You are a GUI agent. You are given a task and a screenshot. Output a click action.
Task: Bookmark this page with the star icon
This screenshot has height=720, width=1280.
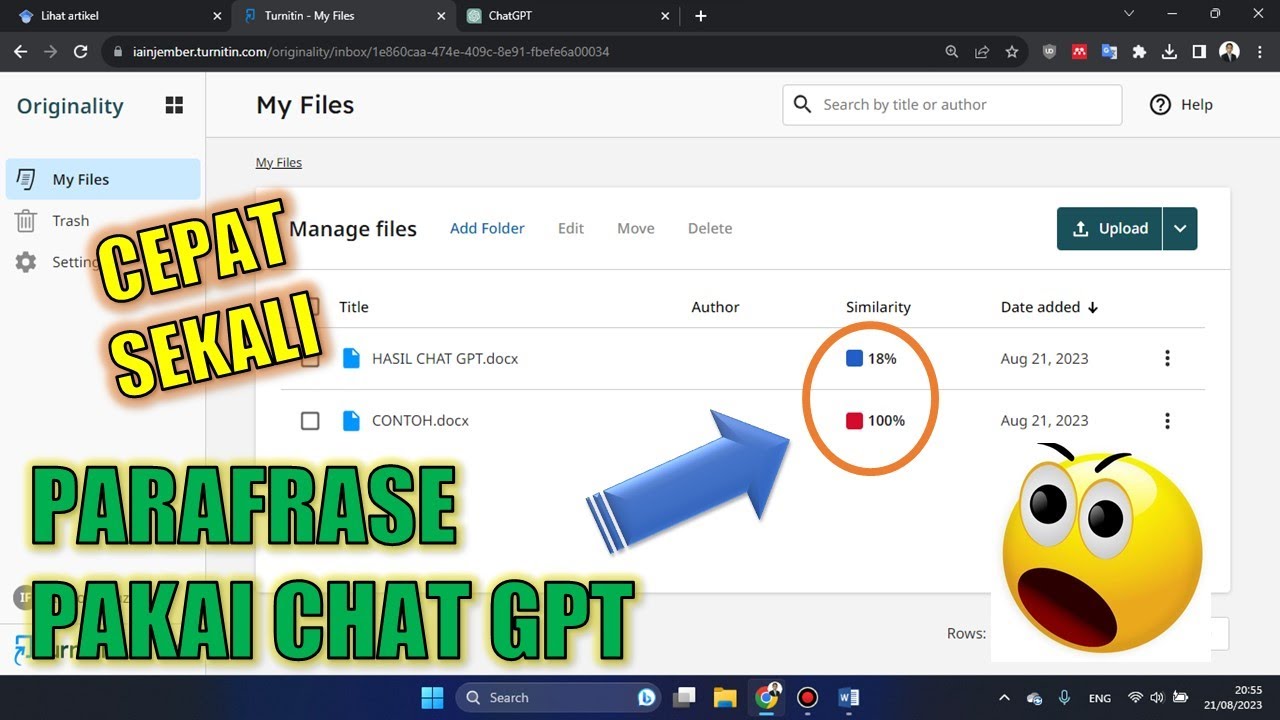click(1012, 52)
